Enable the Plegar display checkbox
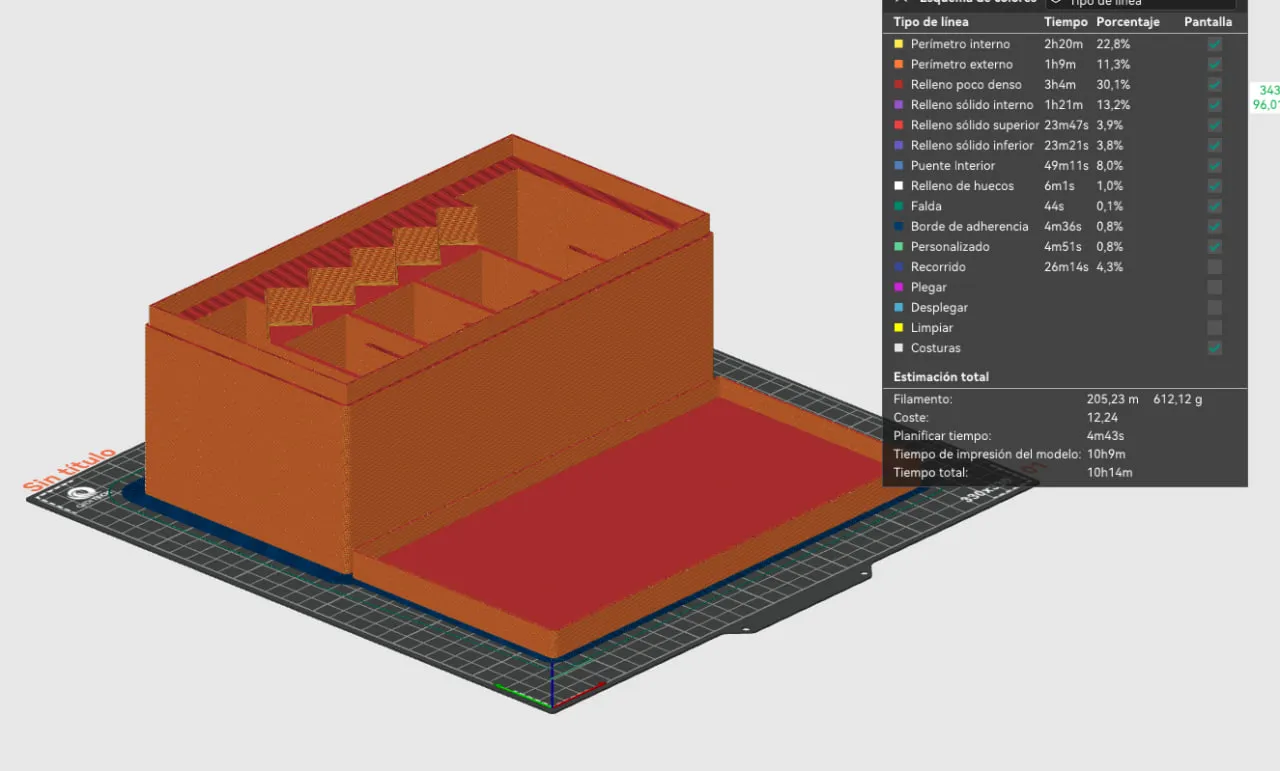Image resolution: width=1280 pixels, height=771 pixels. click(1214, 287)
